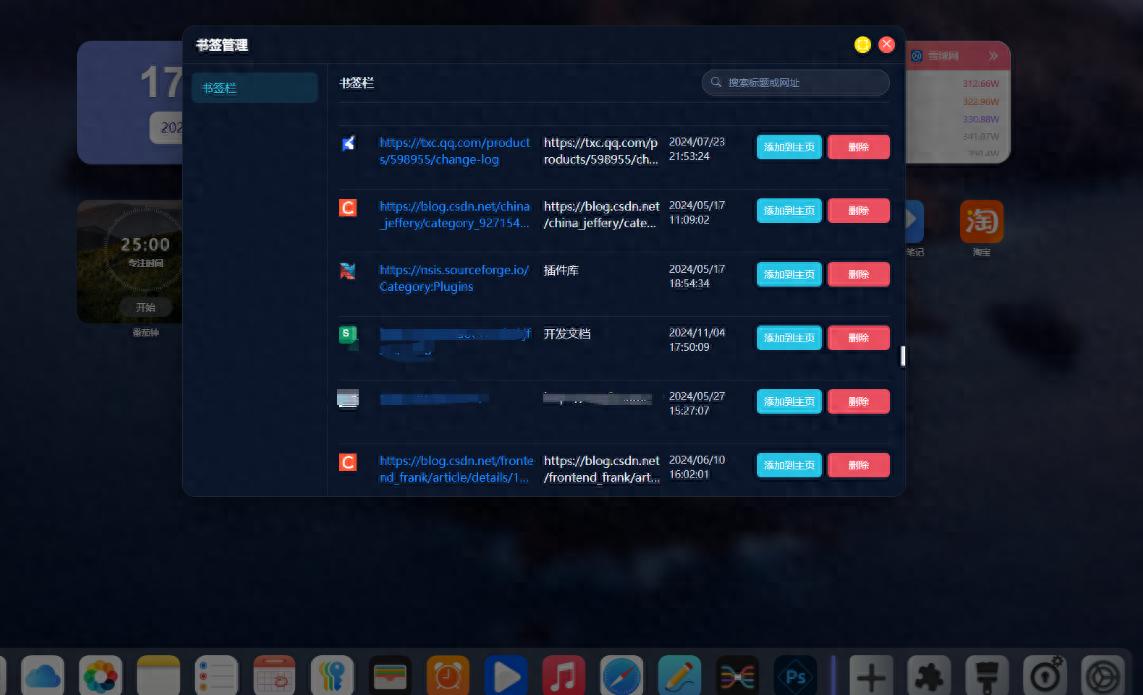1143x695 pixels.
Task: Launch Photos from the dock
Action: click(x=101, y=675)
